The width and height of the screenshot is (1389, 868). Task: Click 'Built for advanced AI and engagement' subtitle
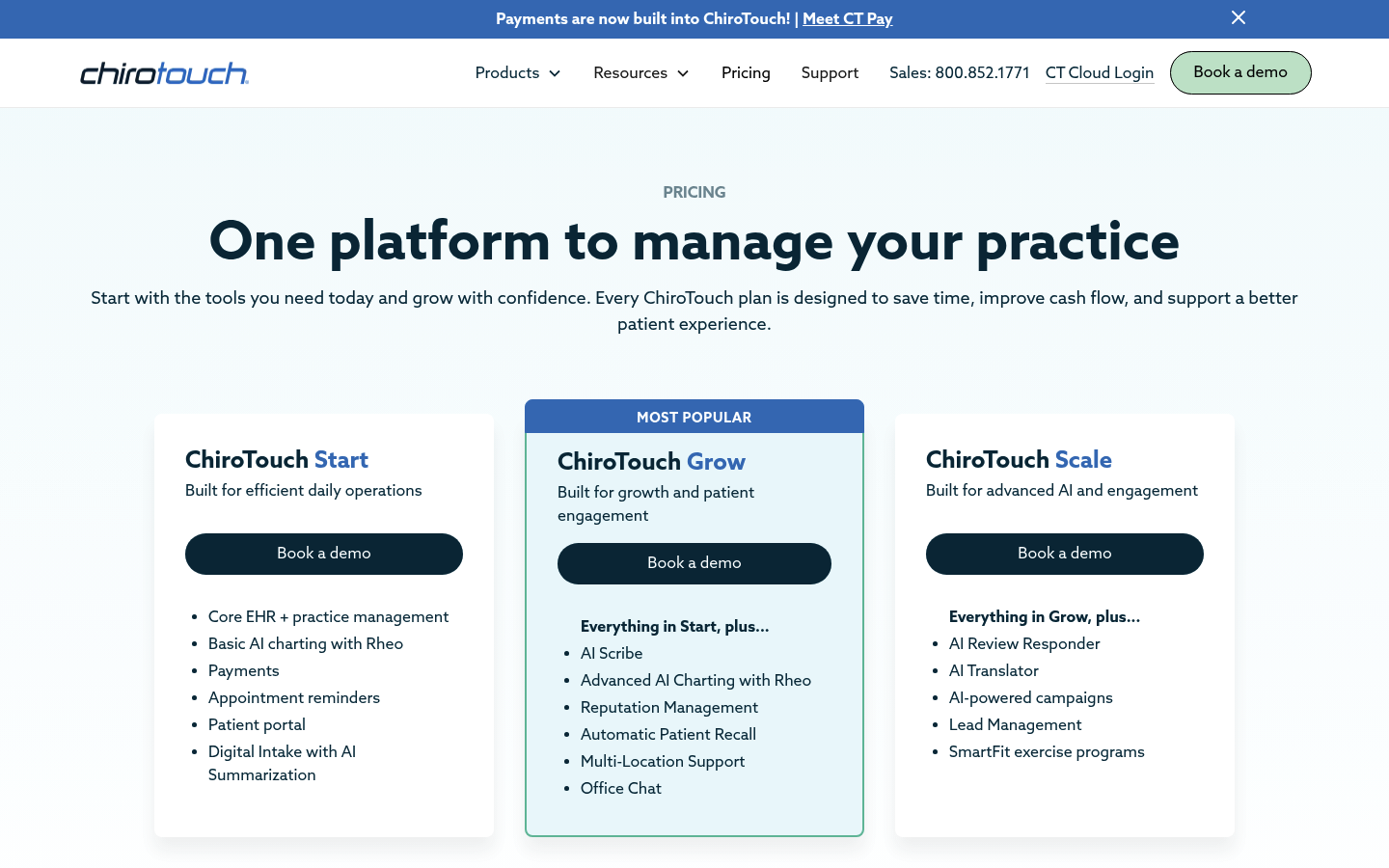click(1062, 490)
